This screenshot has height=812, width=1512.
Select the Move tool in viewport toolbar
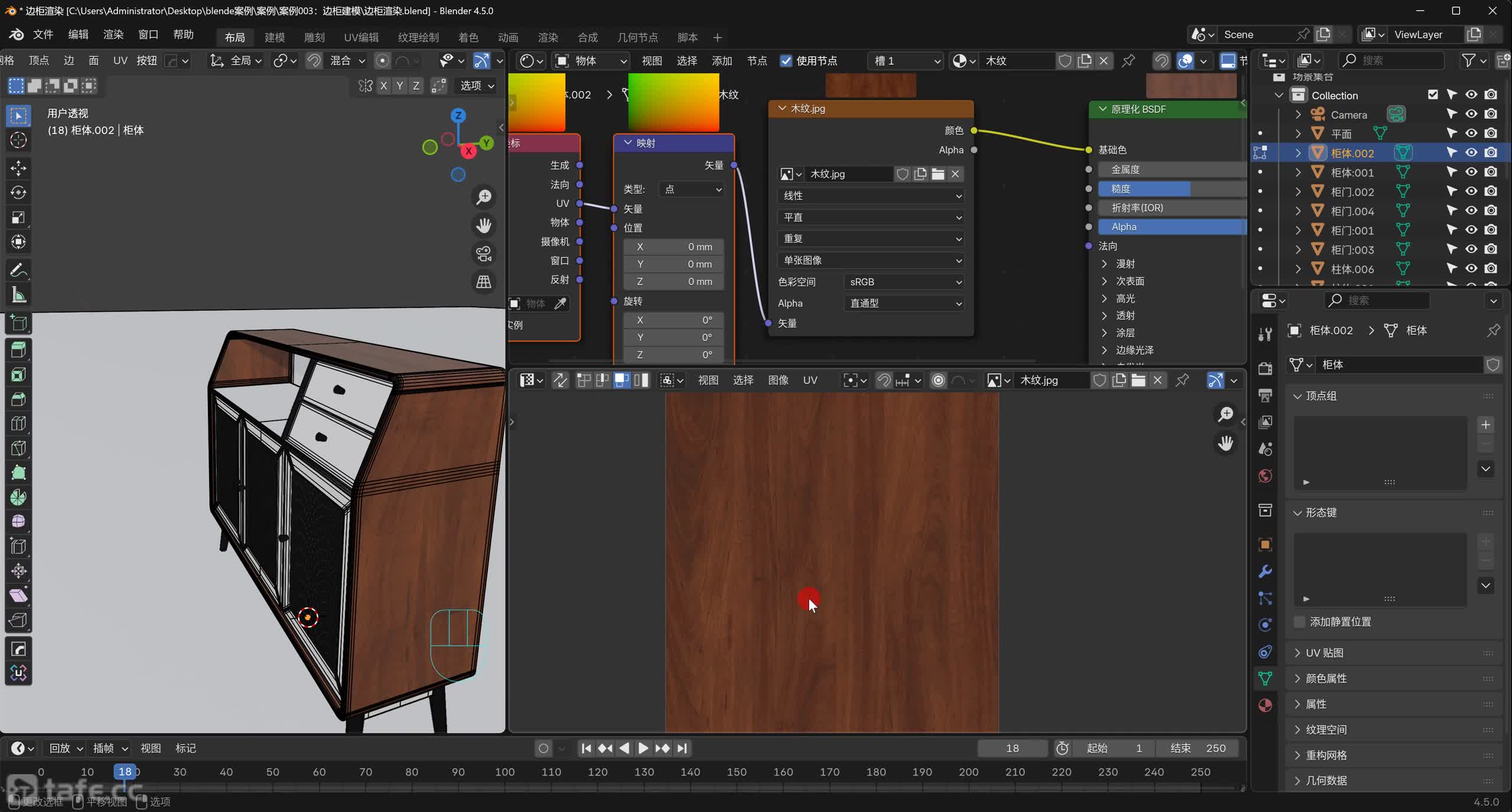click(x=18, y=168)
